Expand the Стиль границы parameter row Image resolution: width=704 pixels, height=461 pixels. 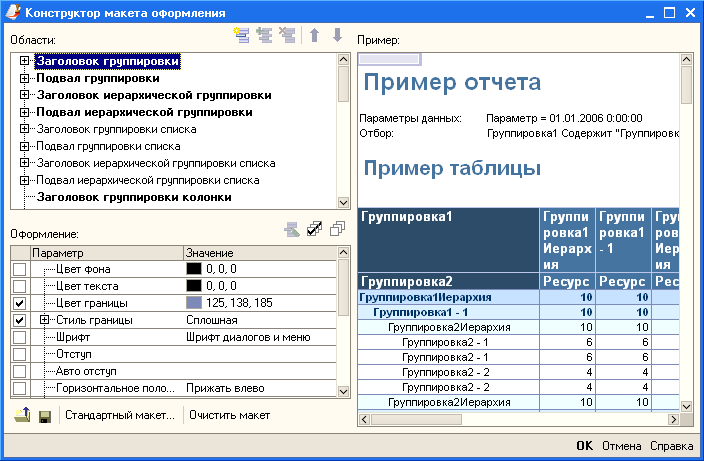point(45,320)
